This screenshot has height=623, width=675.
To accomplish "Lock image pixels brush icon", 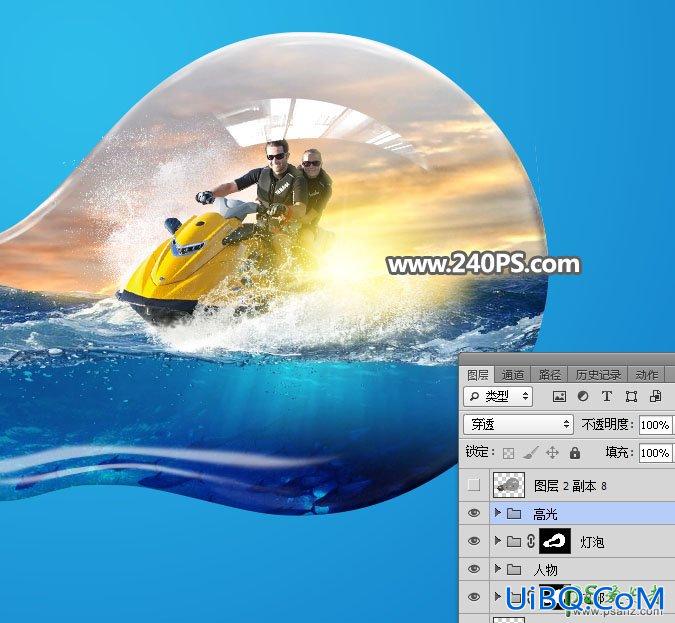I will point(530,453).
